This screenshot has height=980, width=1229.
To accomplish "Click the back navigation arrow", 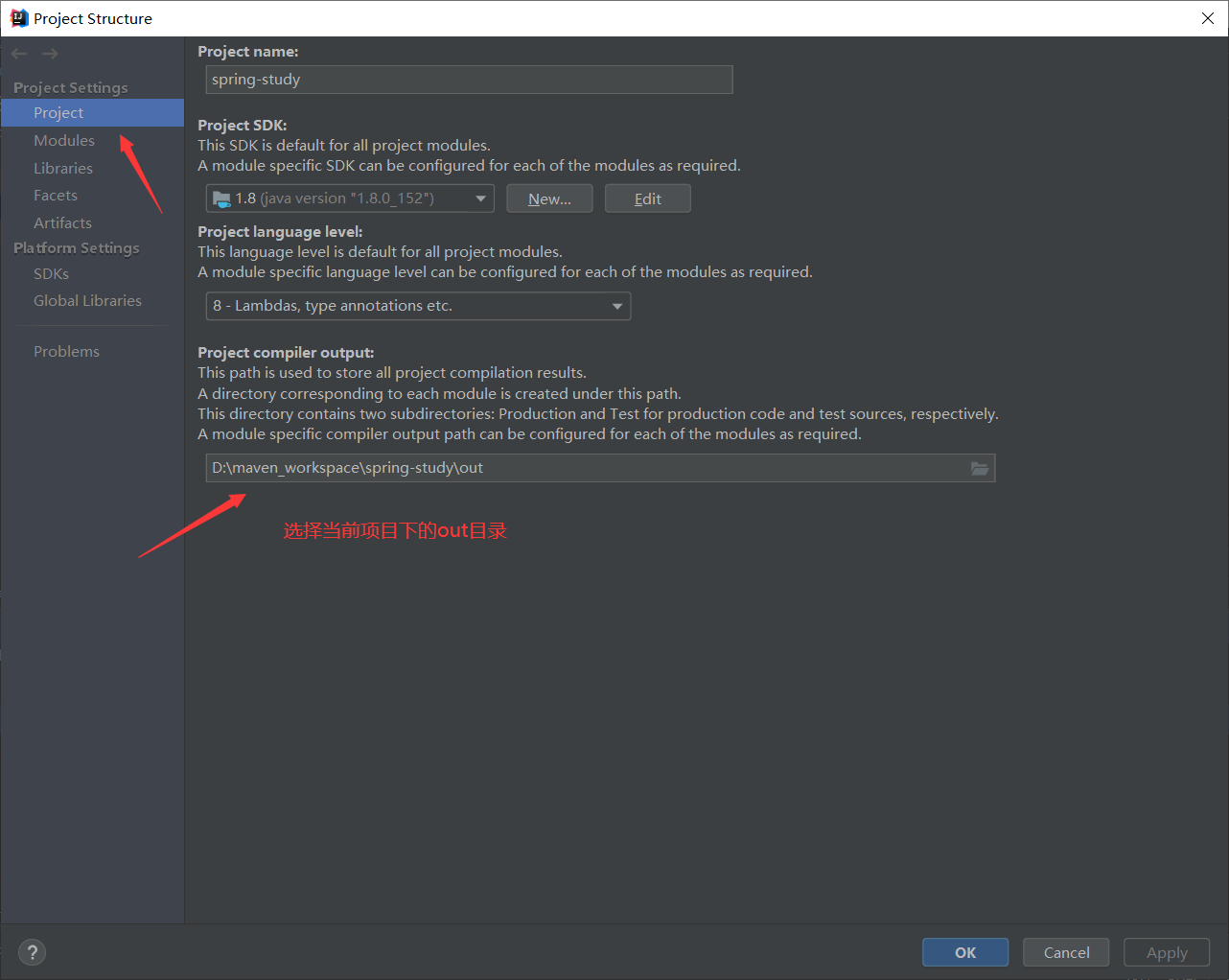I will click(19, 54).
